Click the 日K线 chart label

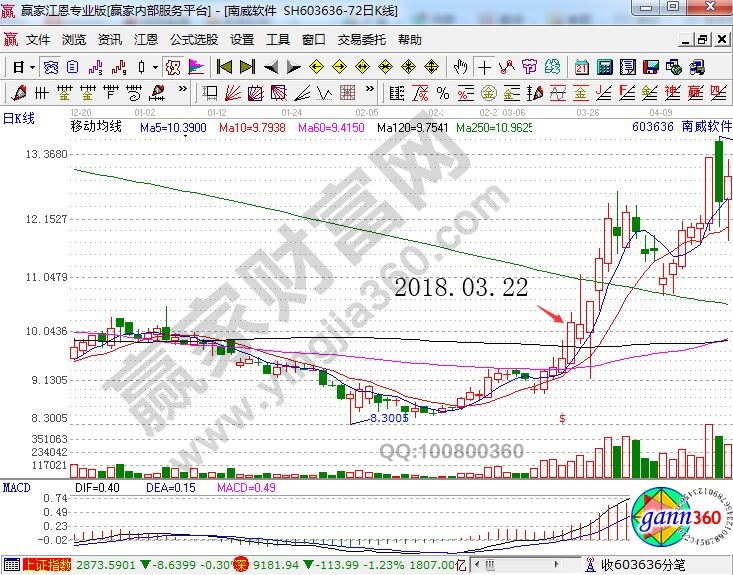pyautogui.click(x=19, y=118)
